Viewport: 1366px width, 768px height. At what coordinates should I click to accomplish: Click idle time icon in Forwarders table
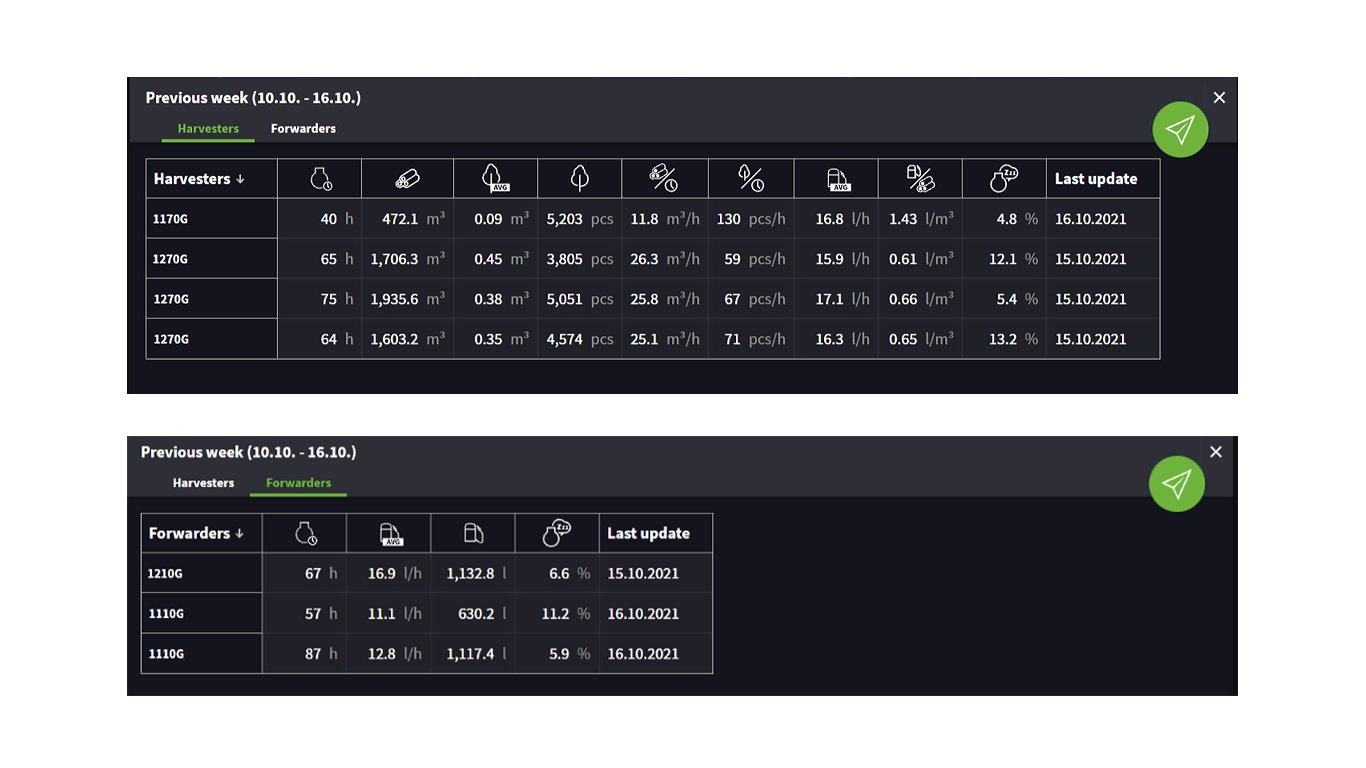(x=556, y=534)
